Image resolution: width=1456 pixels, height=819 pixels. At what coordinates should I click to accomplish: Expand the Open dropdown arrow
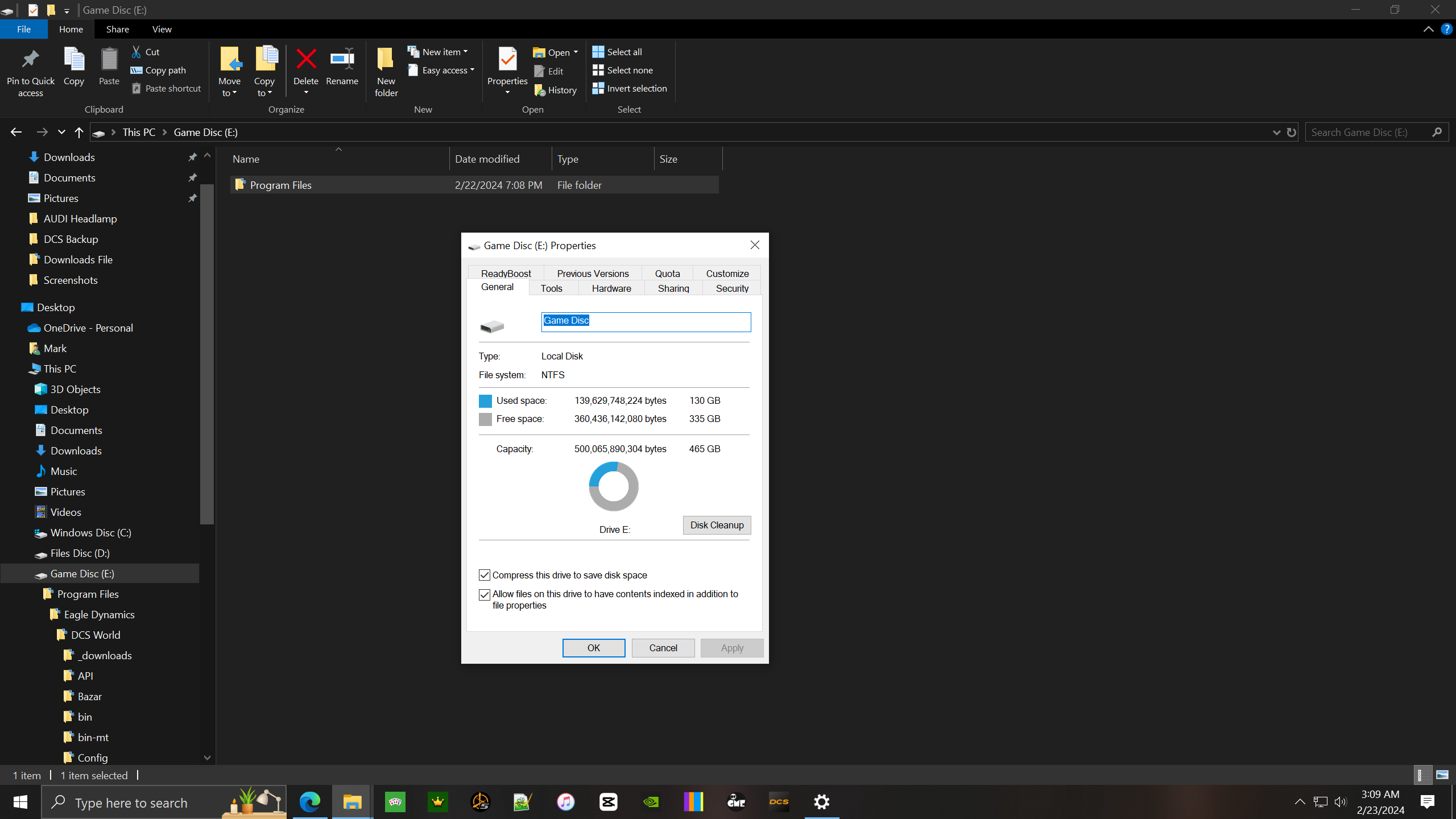[x=576, y=52]
